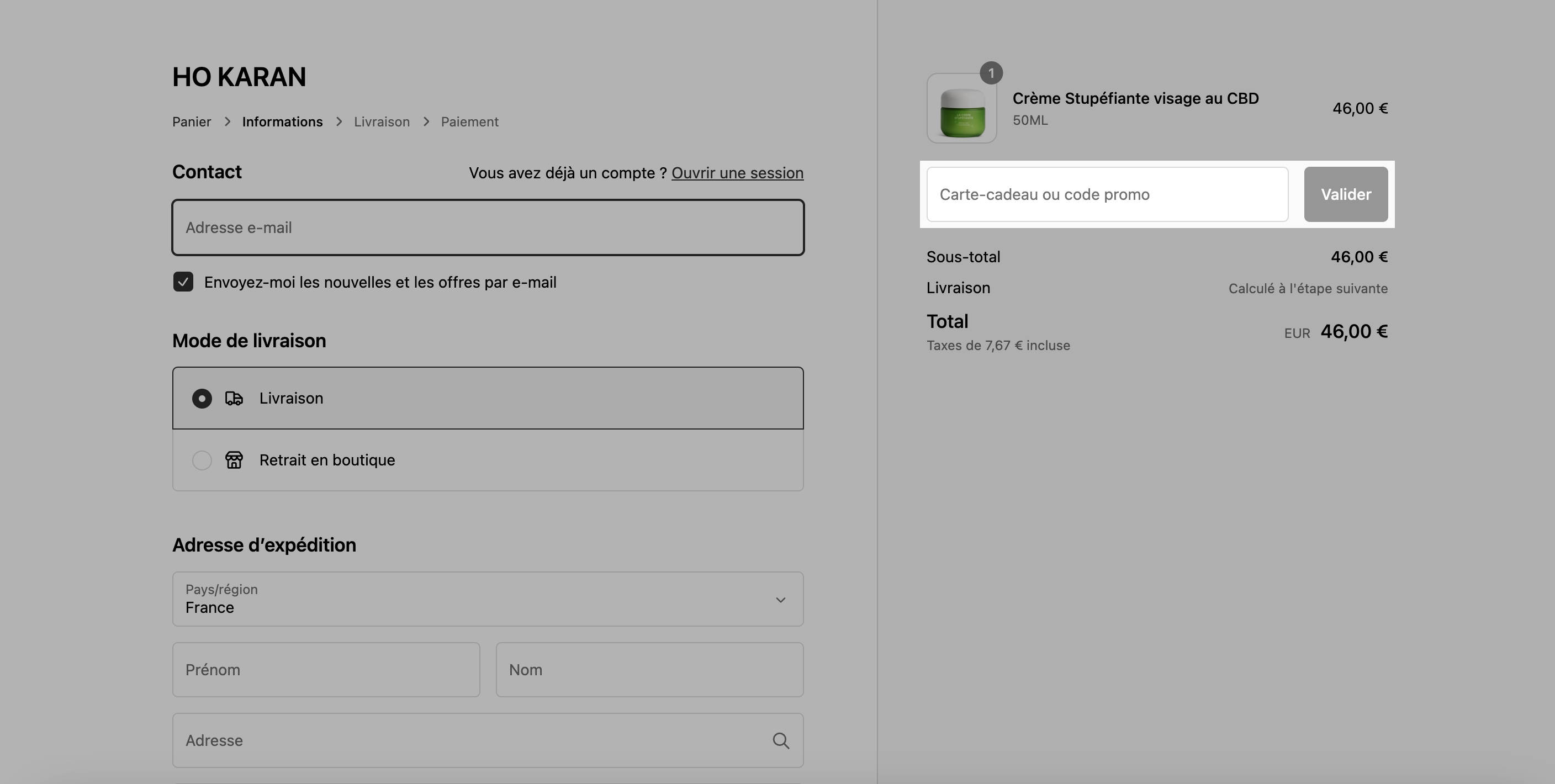Click the quantity badge on product image
The width and height of the screenshot is (1555, 784).
991,73
